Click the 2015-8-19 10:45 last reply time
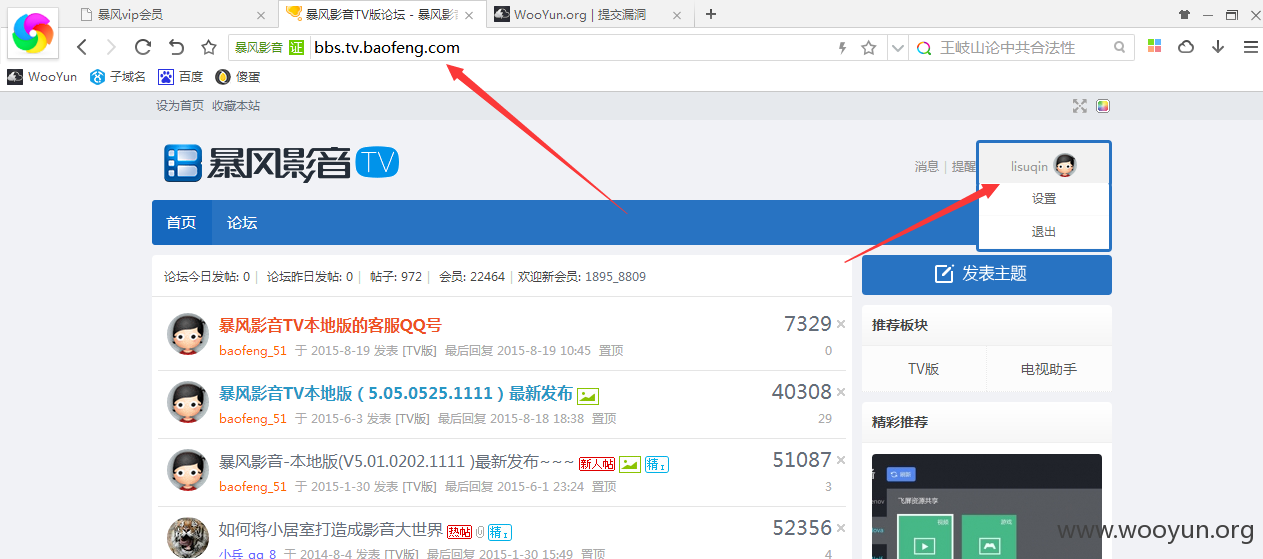This screenshot has height=559, width=1263. click(x=543, y=351)
